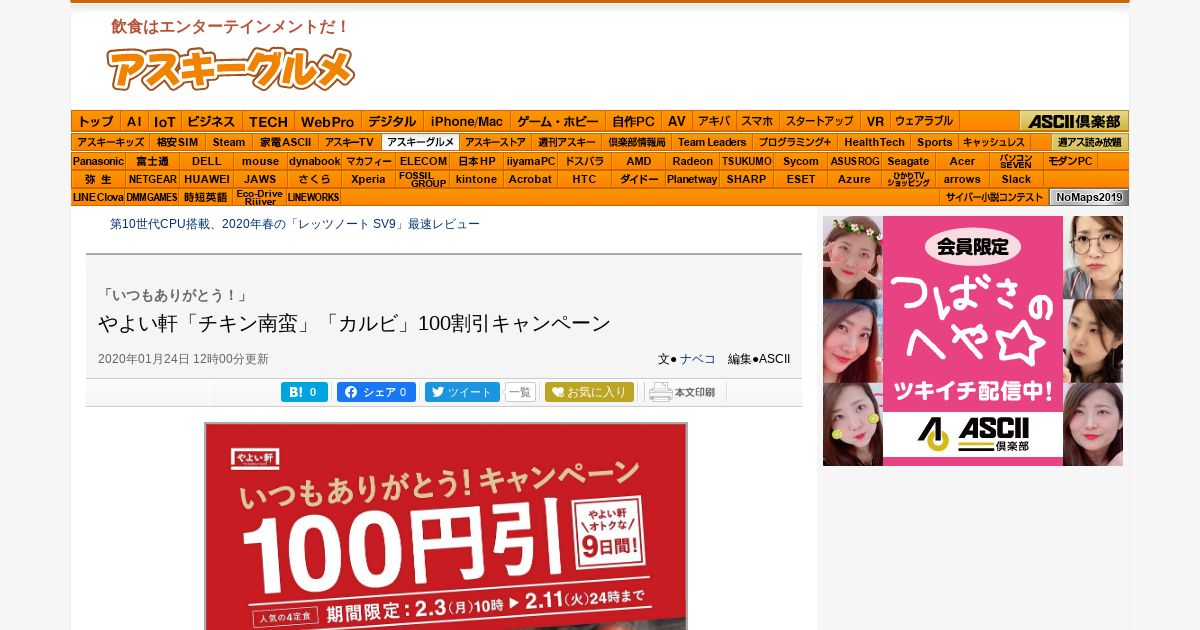Open the スマホ tab
This screenshot has height=630, width=1200.
pyautogui.click(x=757, y=121)
